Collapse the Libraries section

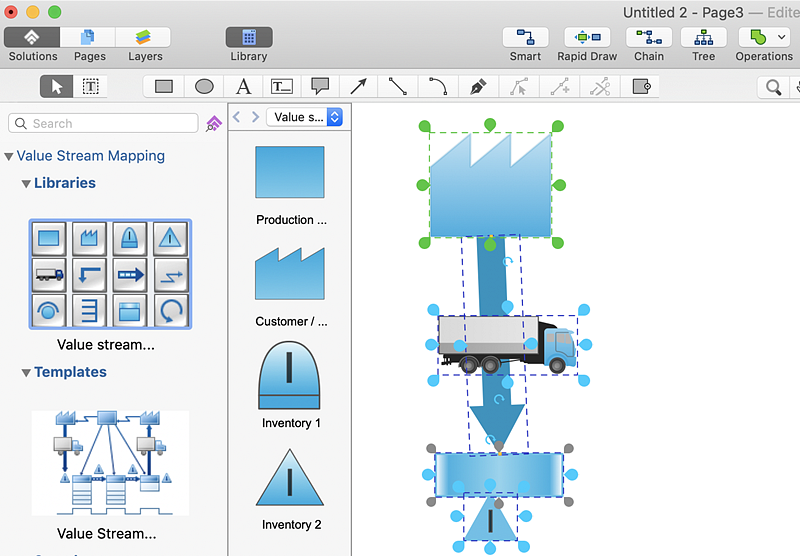(26, 184)
